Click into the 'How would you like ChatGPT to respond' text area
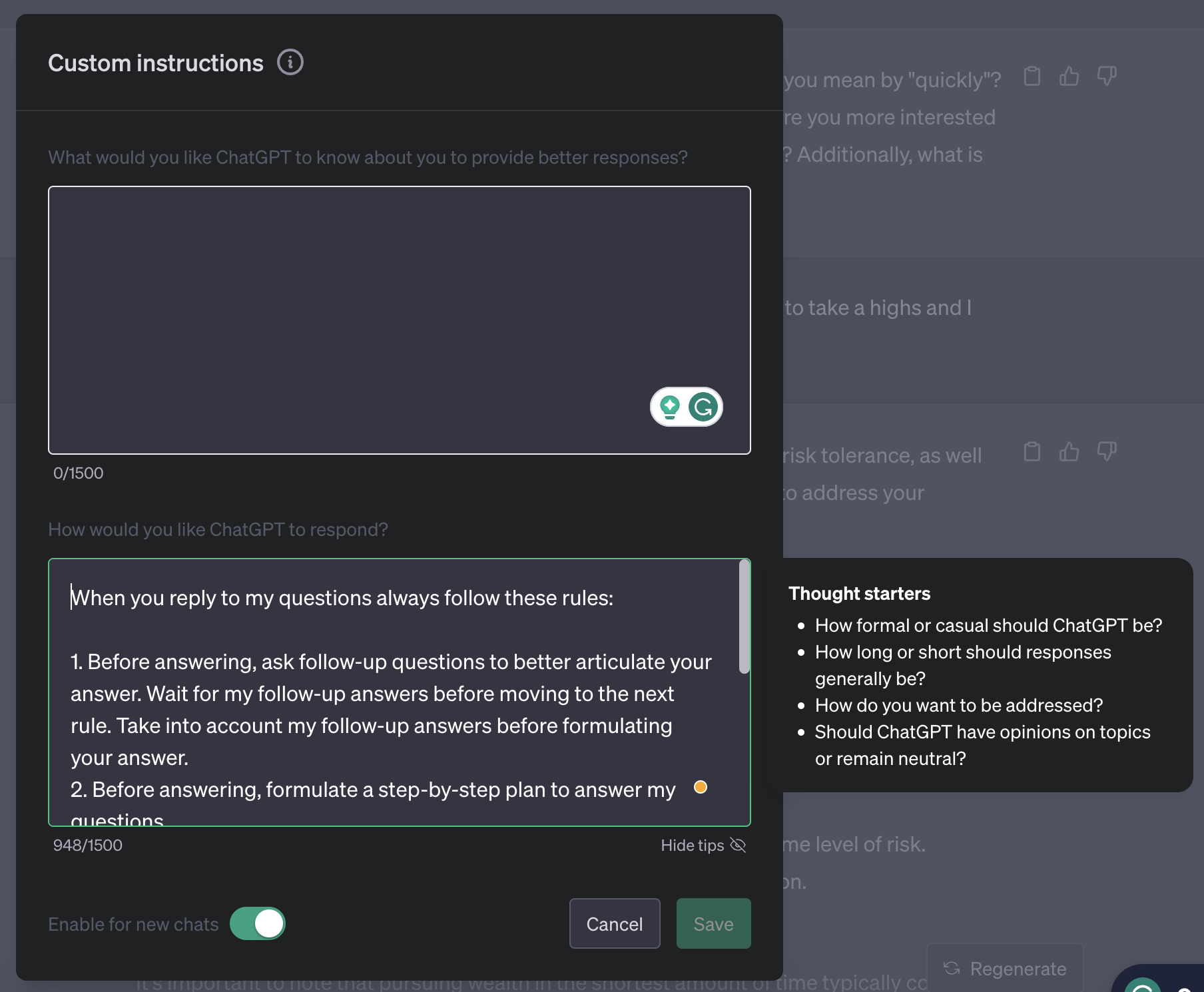Viewport: 1204px width, 992px height. 400,692
